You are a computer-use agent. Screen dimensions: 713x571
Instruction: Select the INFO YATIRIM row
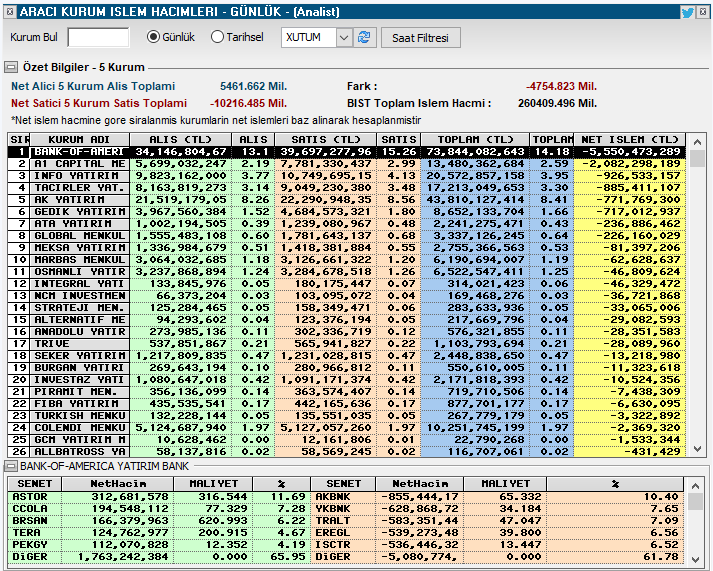point(346,176)
